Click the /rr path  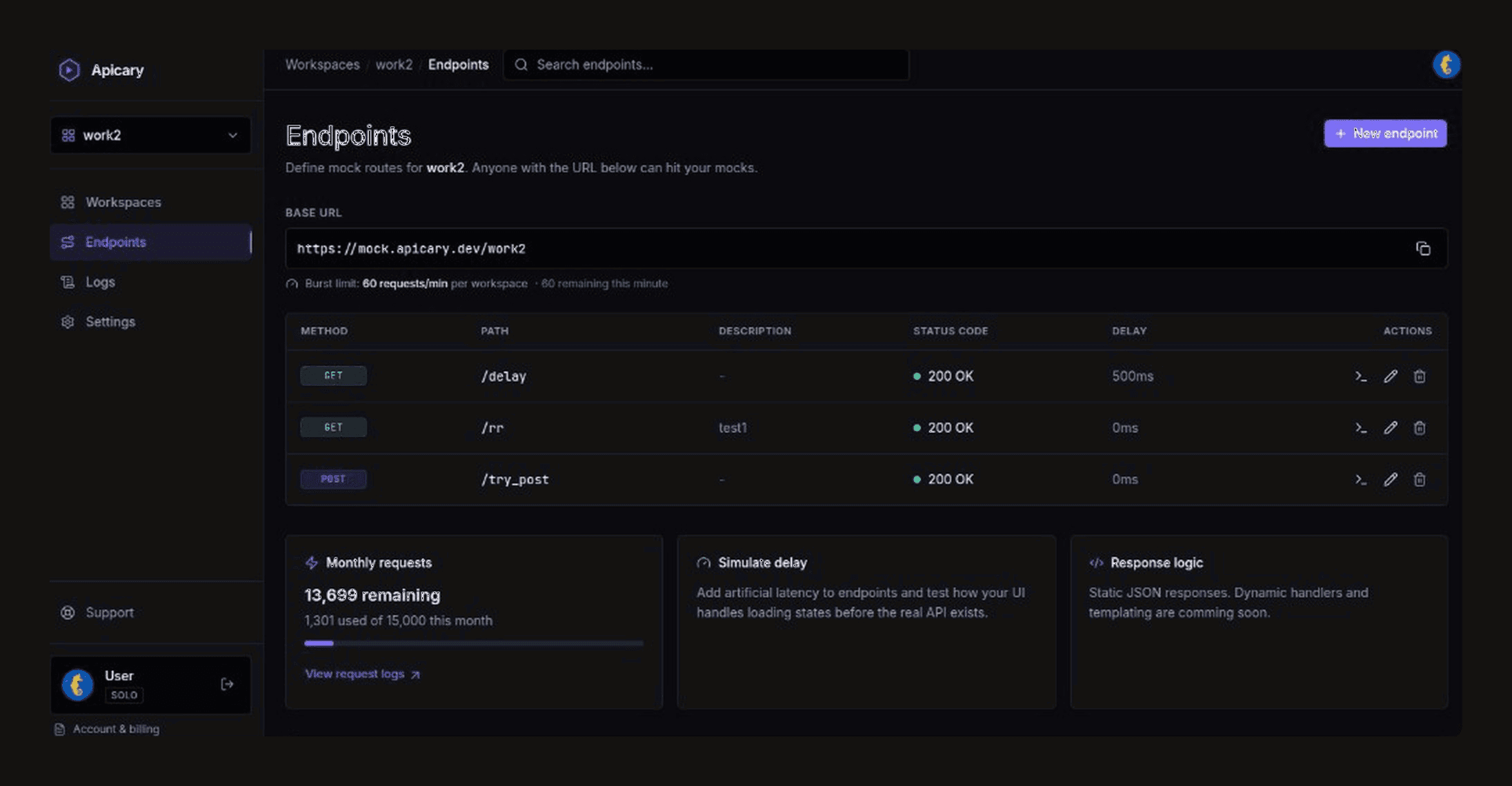pos(492,428)
